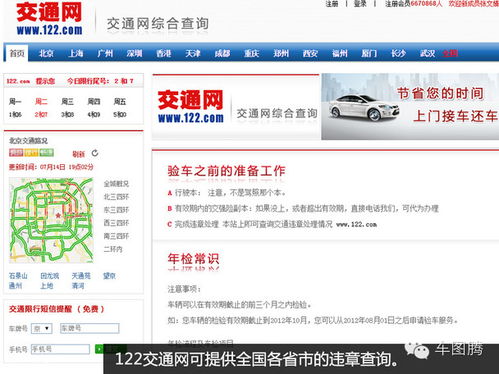Select 郑州 in the city navigation bar
Image resolution: width=499 pixels, height=374 pixels.
(281, 53)
